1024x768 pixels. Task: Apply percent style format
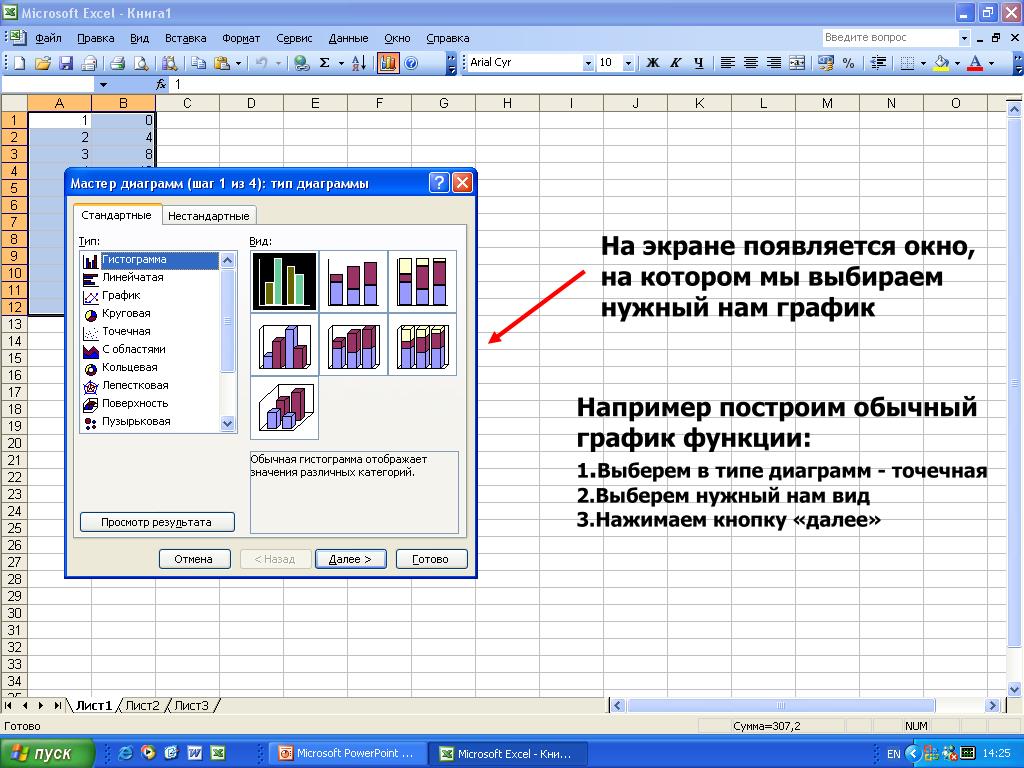click(848, 63)
